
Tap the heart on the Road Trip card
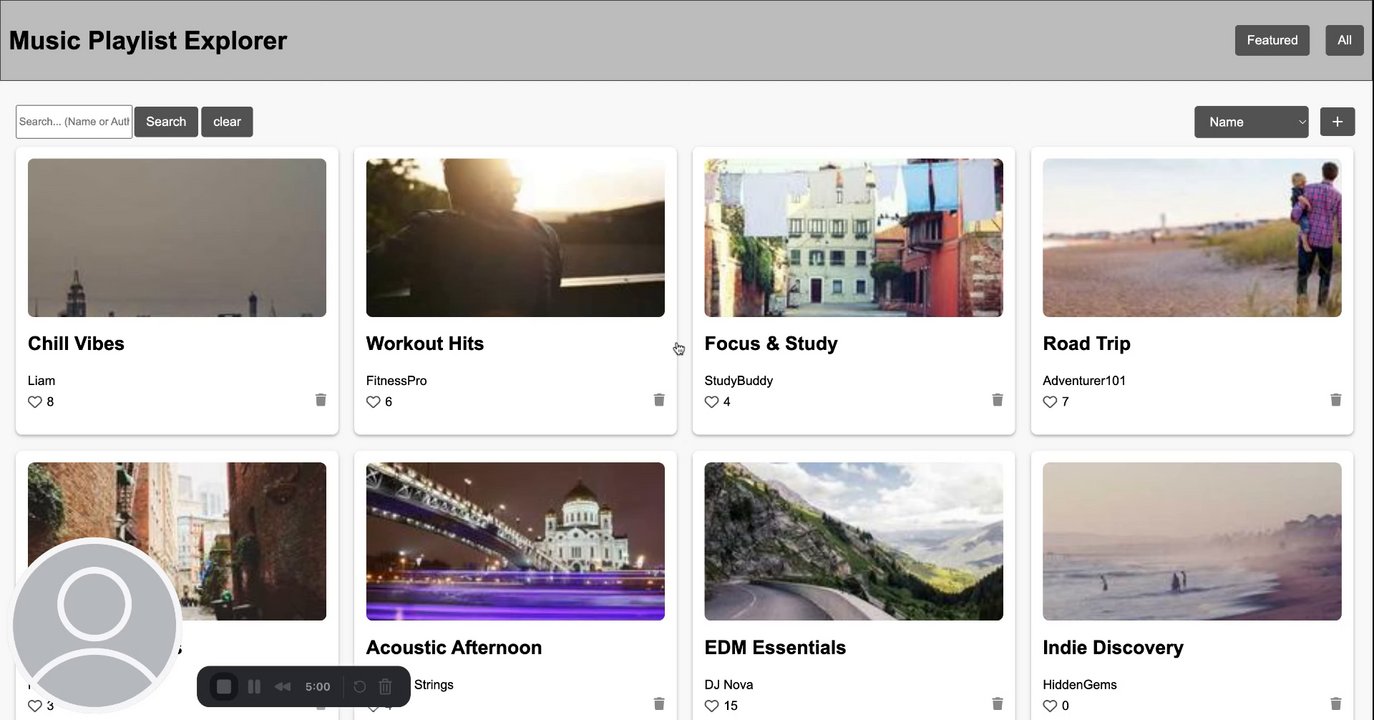coord(1050,402)
